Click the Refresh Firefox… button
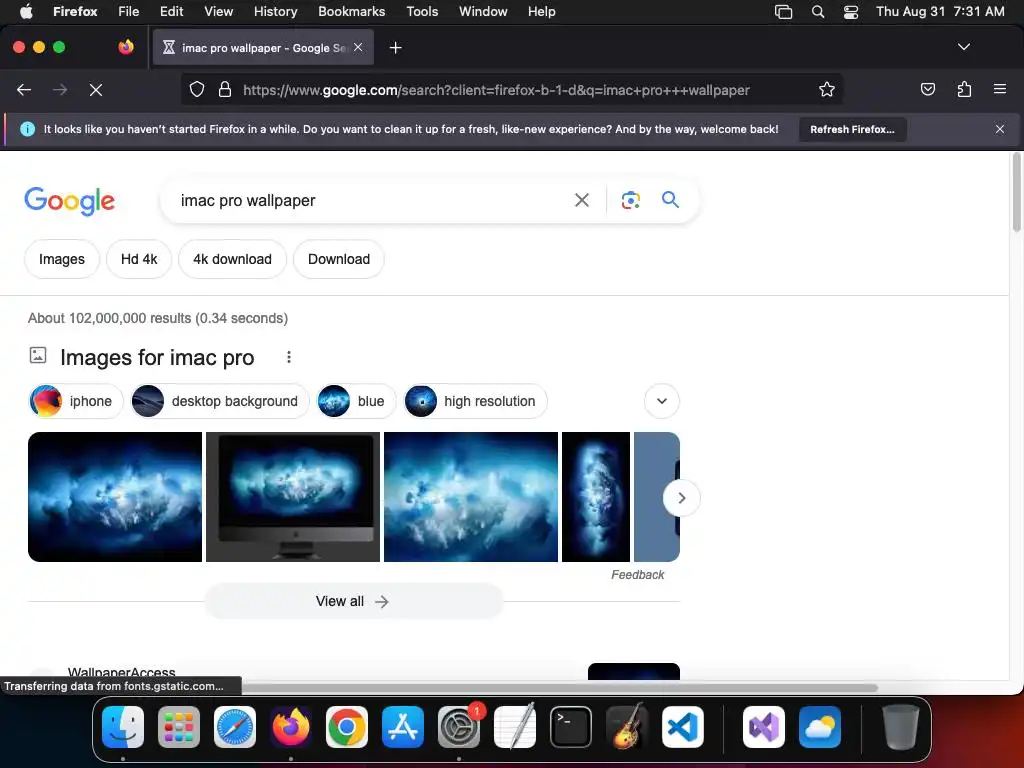1024x768 pixels. [852, 129]
